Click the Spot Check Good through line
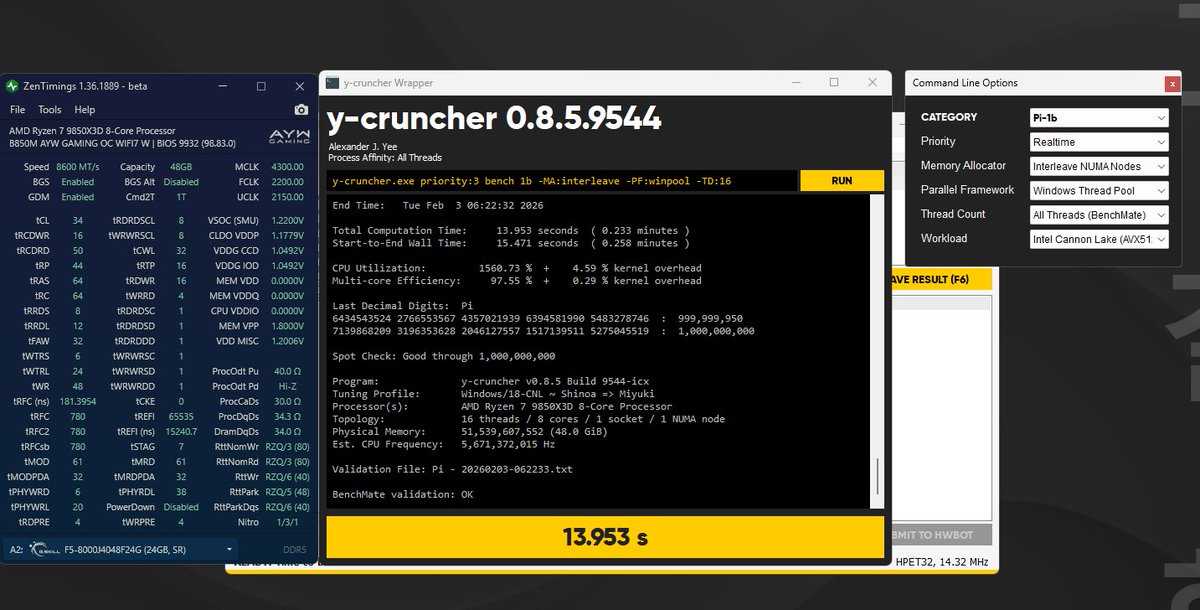1200x610 pixels. point(444,356)
